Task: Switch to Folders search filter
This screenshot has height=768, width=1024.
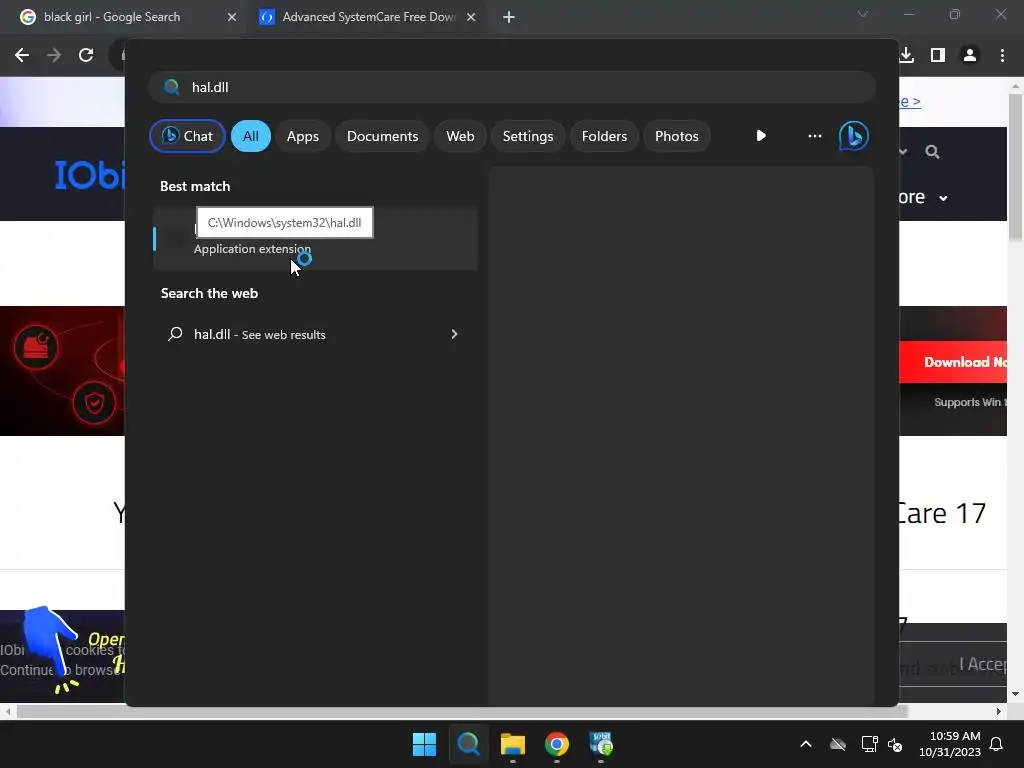Action: click(604, 136)
